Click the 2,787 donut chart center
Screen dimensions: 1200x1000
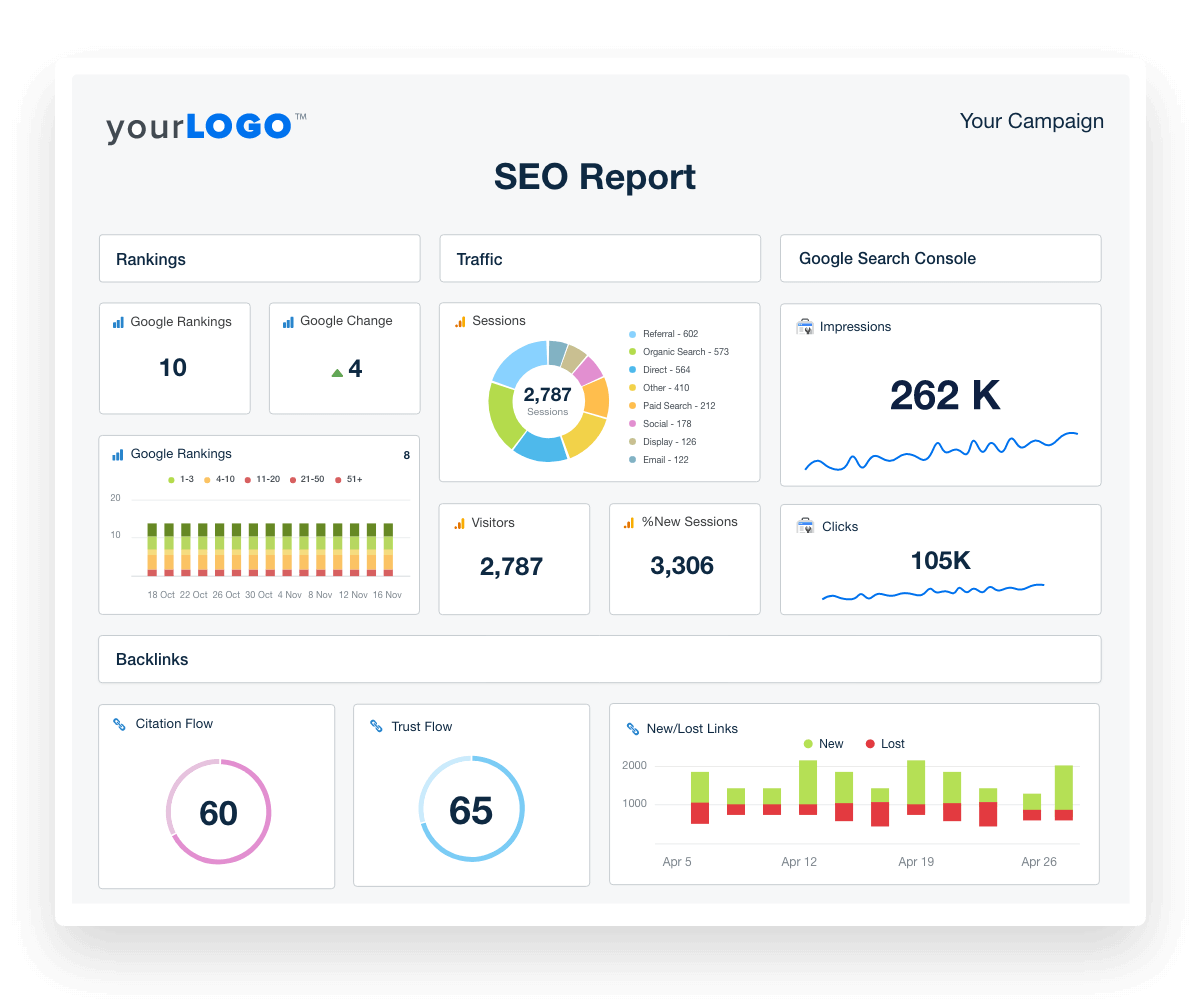pos(548,395)
